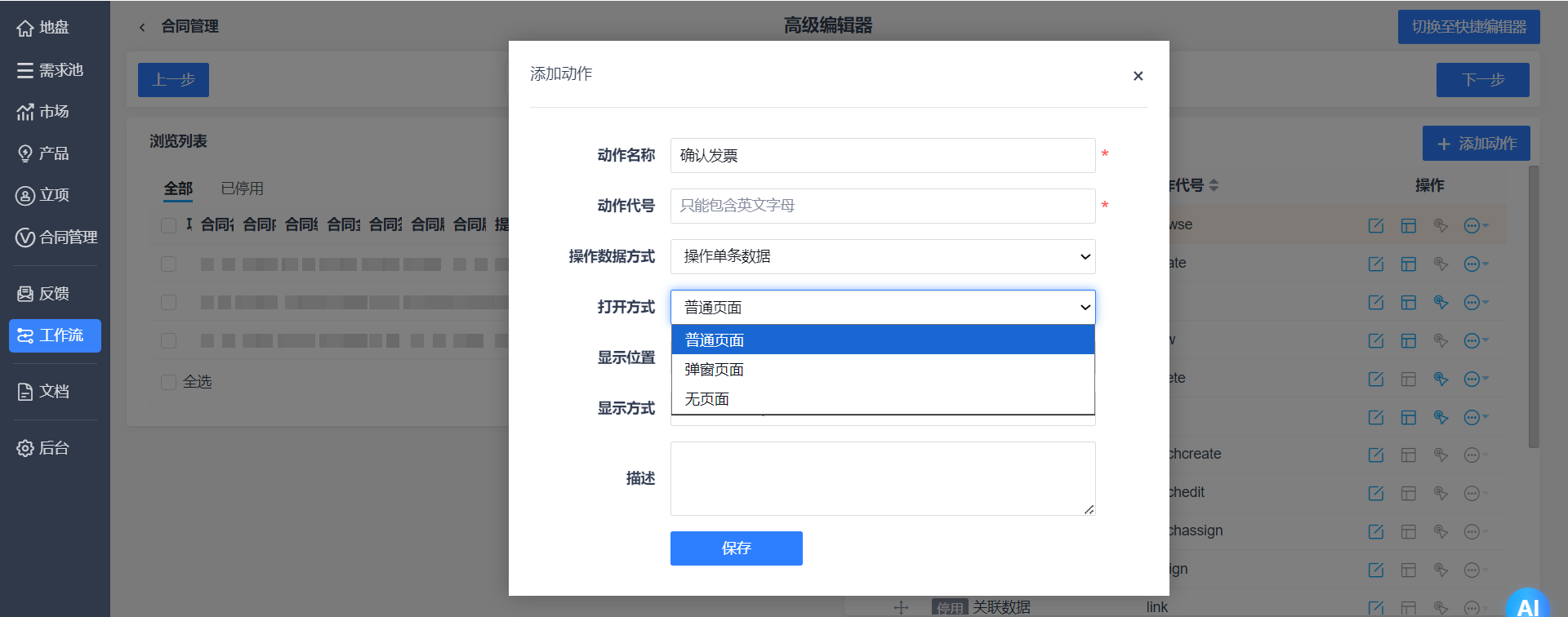Toggle the table header select-all checkbox
This screenshot has width=1568, height=617.
[x=169, y=225]
